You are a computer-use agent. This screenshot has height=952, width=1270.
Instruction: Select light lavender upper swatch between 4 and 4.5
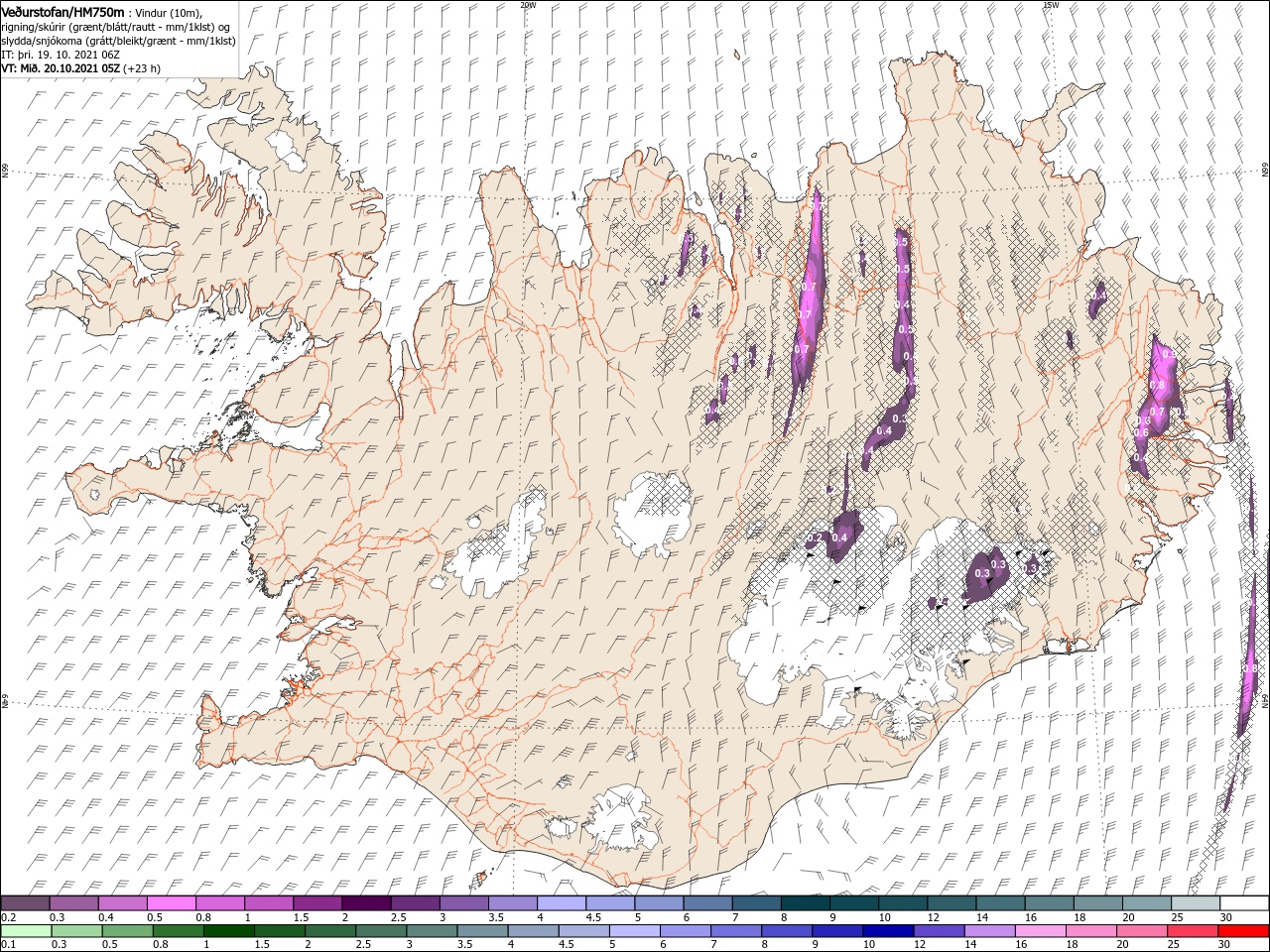click(562, 903)
